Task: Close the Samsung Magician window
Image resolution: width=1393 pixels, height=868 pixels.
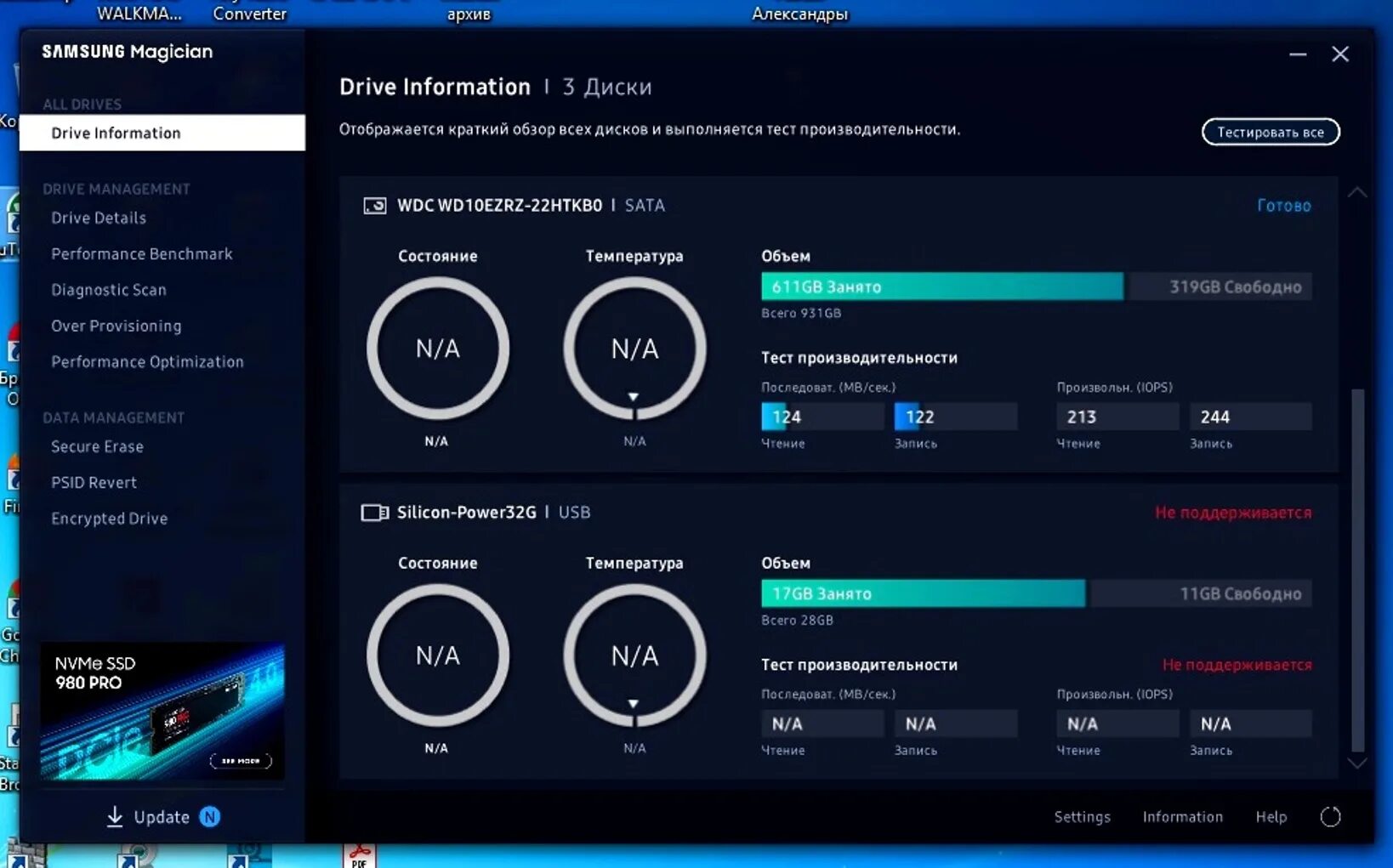Action: pos(1340,54)
